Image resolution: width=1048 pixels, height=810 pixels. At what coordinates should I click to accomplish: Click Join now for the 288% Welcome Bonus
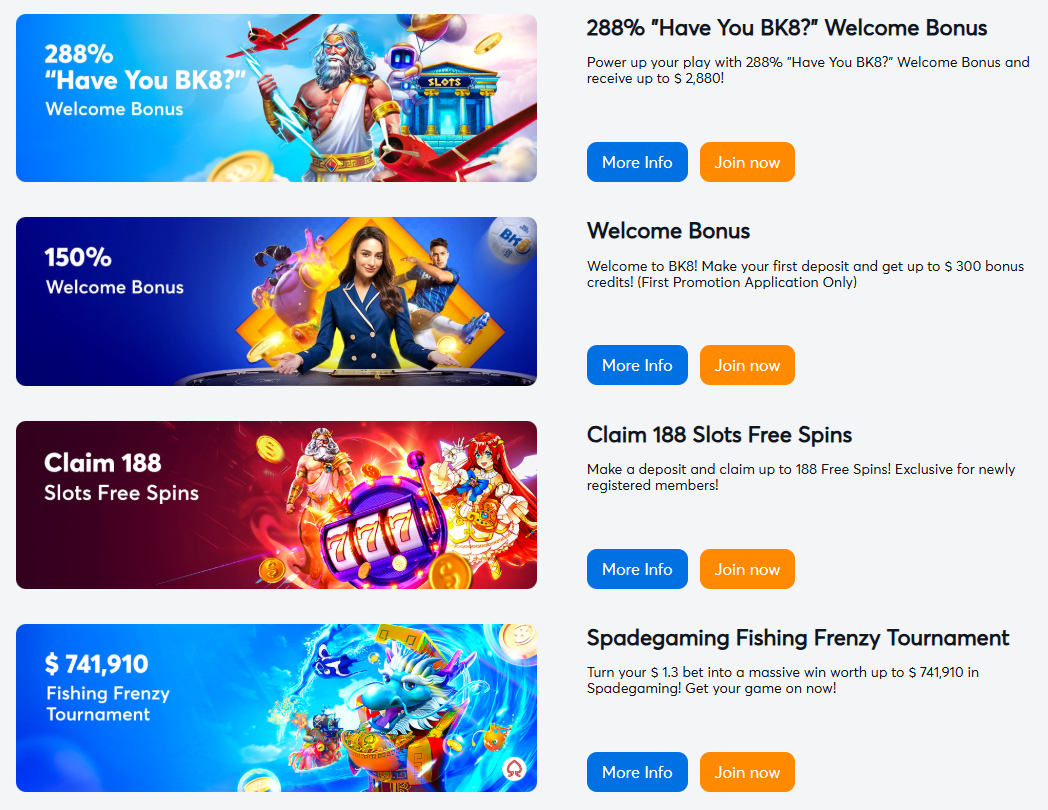pyautogui.click(x=747, y=161)
